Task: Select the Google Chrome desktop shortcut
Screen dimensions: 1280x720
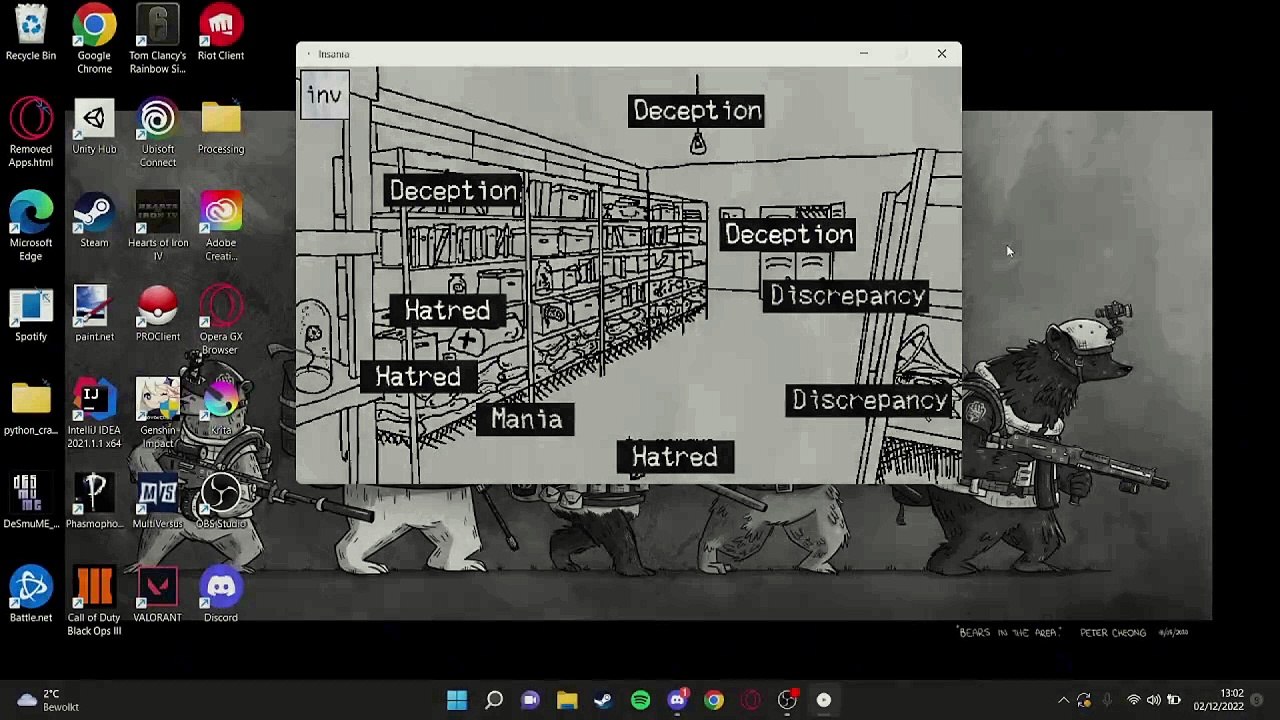Action: [x=94, y=40]
